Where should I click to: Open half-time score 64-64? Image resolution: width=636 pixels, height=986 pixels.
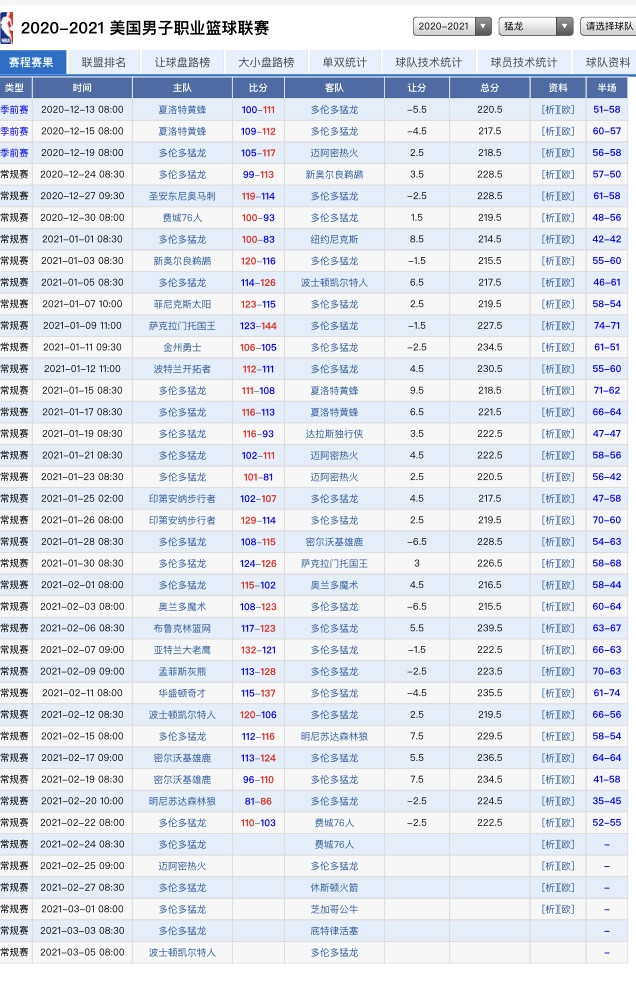[x=606, y=758]
